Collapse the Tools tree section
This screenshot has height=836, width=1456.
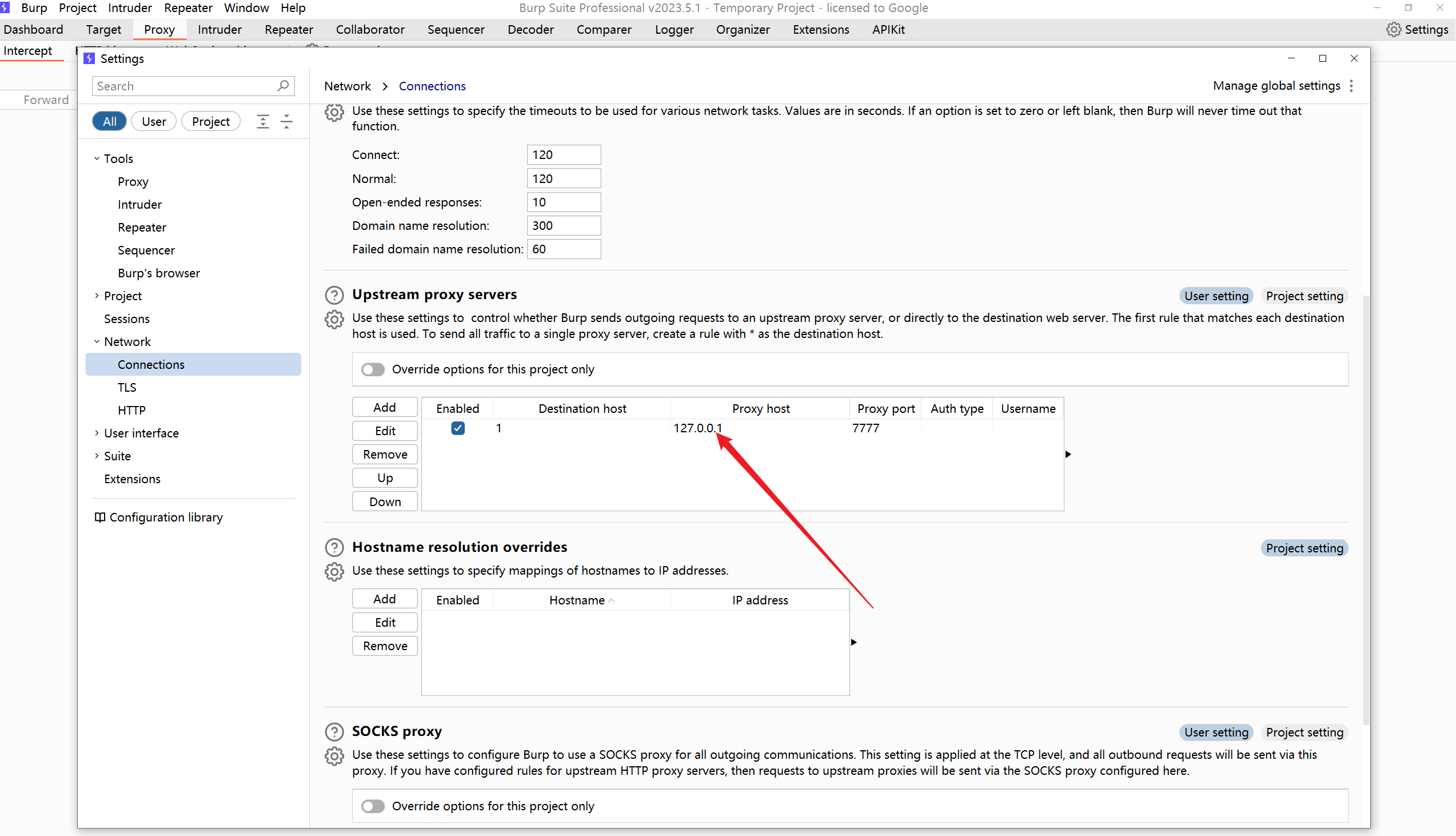click(x=97, y=158)
